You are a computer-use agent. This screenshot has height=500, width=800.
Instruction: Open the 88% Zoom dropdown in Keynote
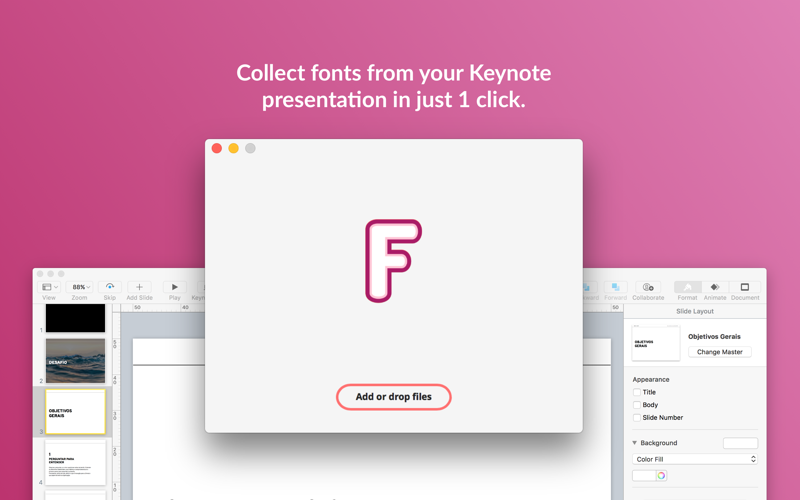click(80, 287)
